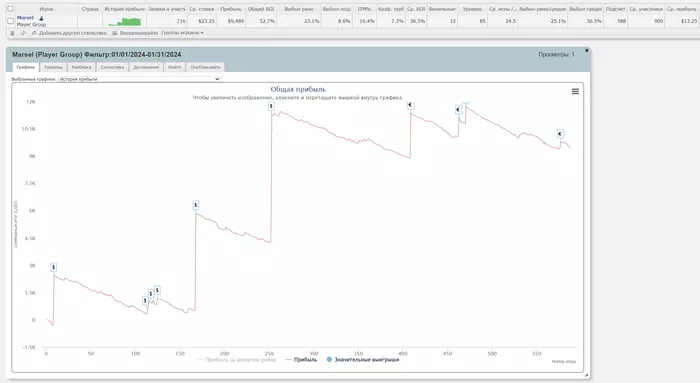Click the panel resize handle corner

pos(587,375)
